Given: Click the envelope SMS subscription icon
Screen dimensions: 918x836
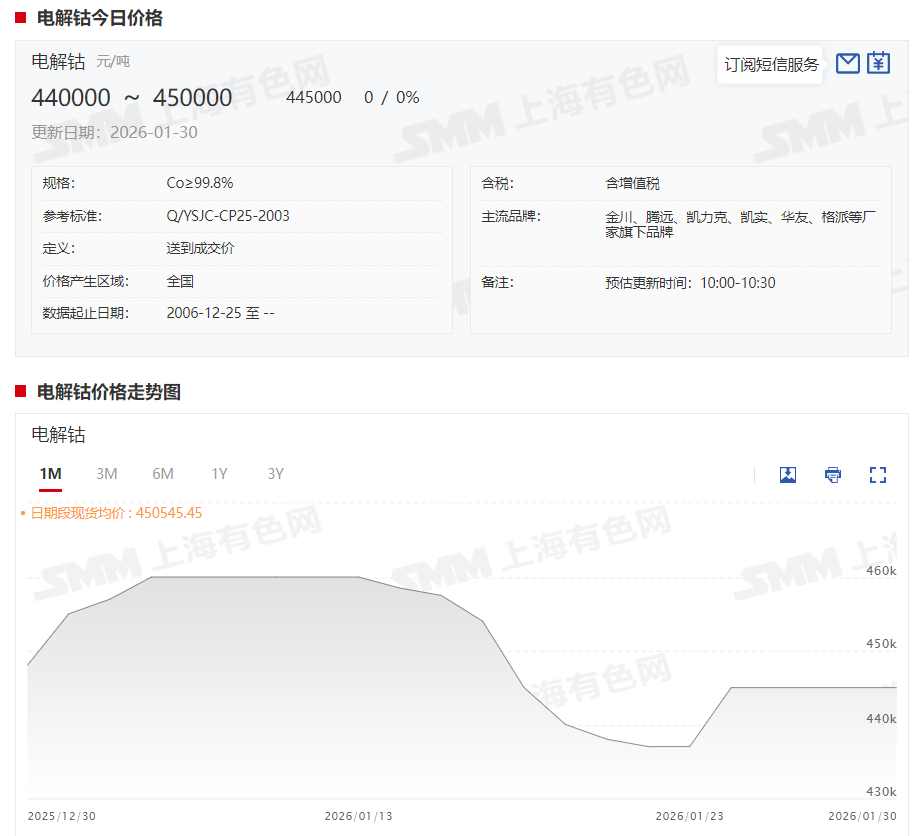Looking at the screenshot, I should point(847,64).
